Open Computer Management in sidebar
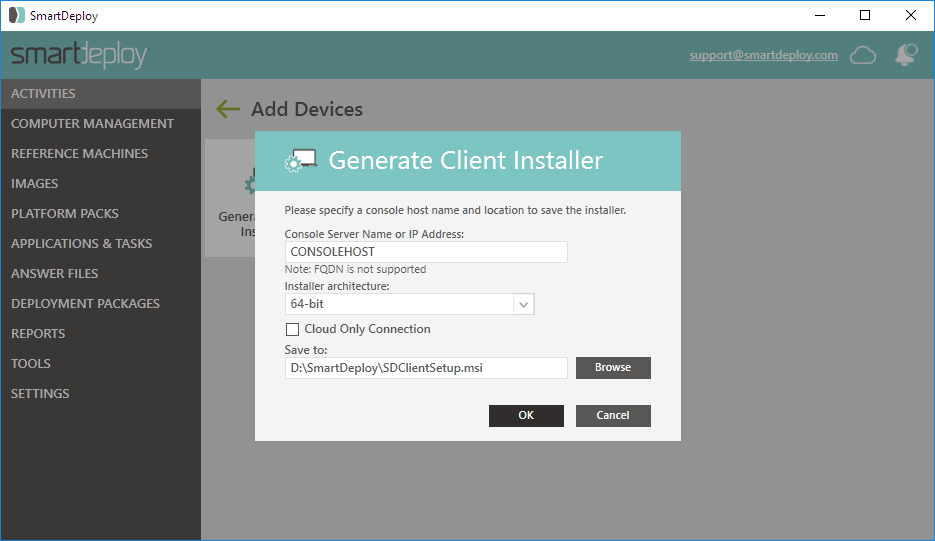The height and width of the screenshot is (541, 935). coord(101,123)
